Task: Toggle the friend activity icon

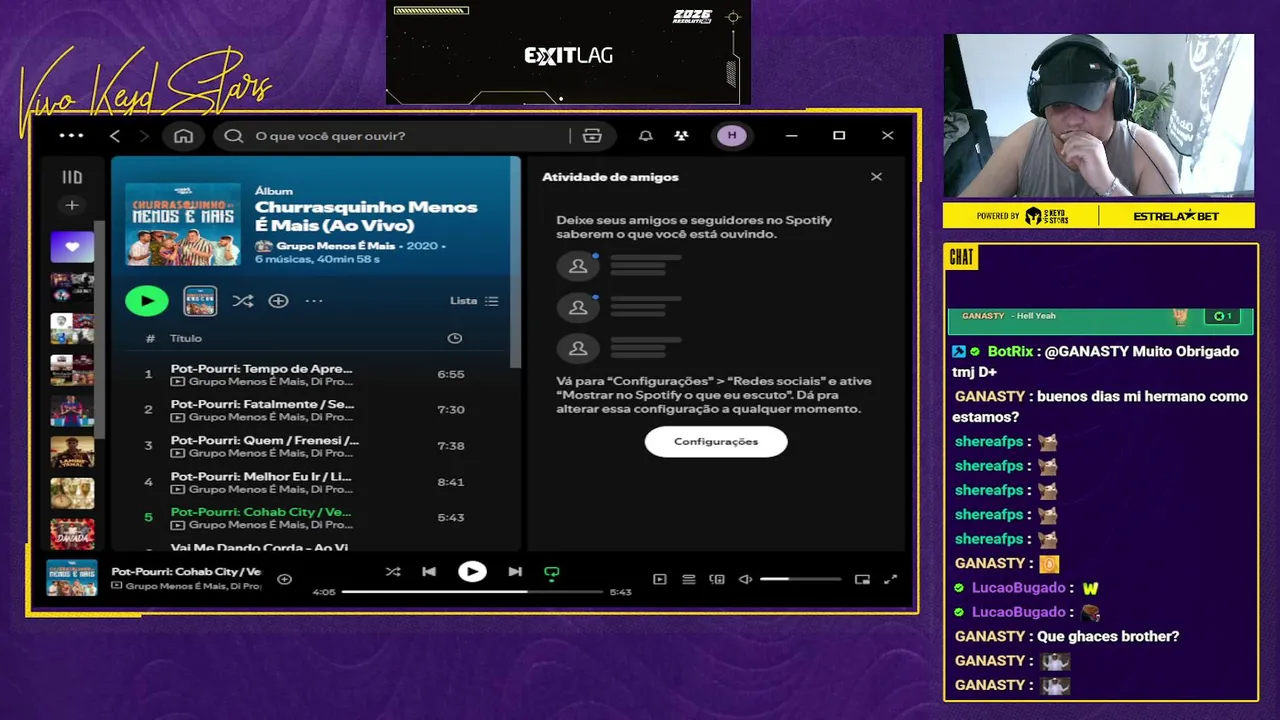Action: tap(681, 136)
